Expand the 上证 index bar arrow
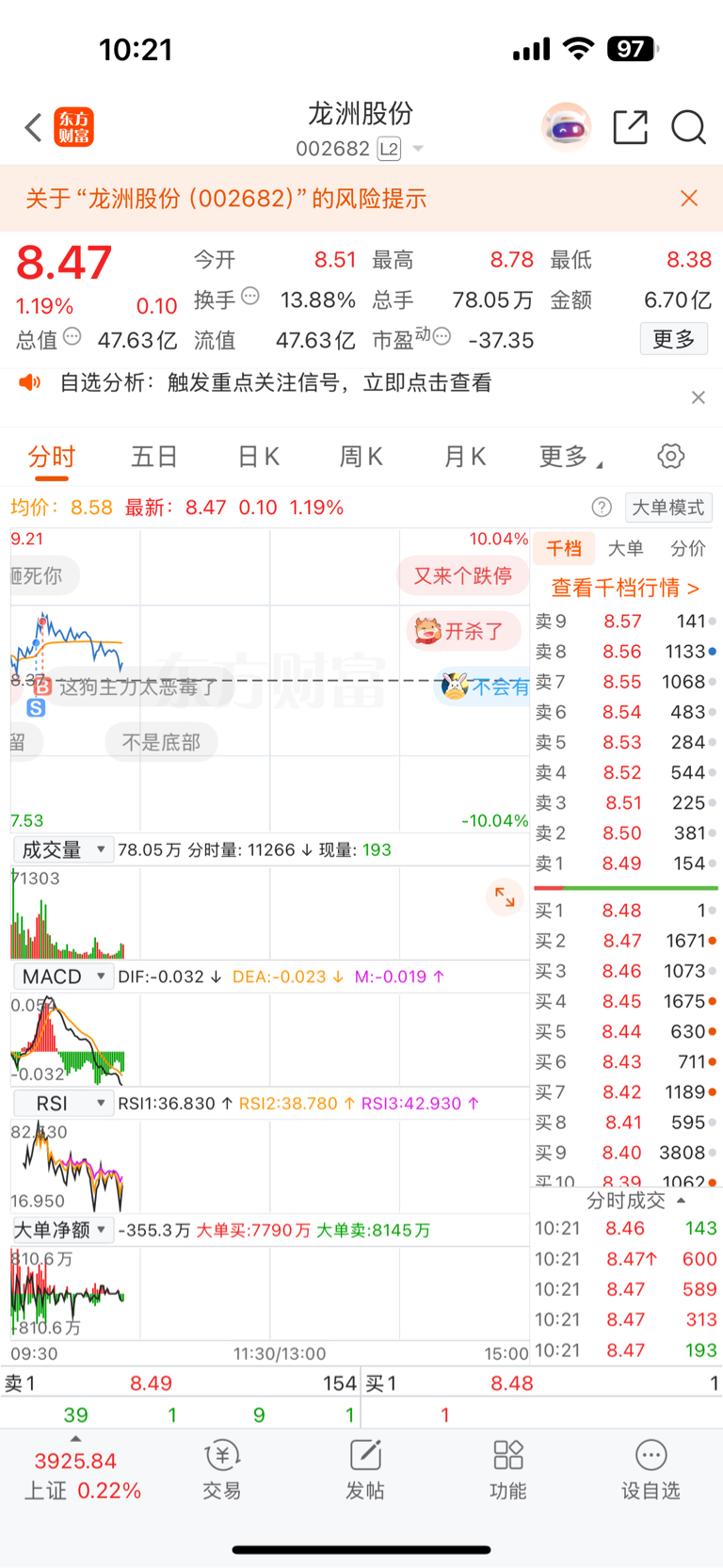Viewport: 723px width, 1568px height. 75,1439
